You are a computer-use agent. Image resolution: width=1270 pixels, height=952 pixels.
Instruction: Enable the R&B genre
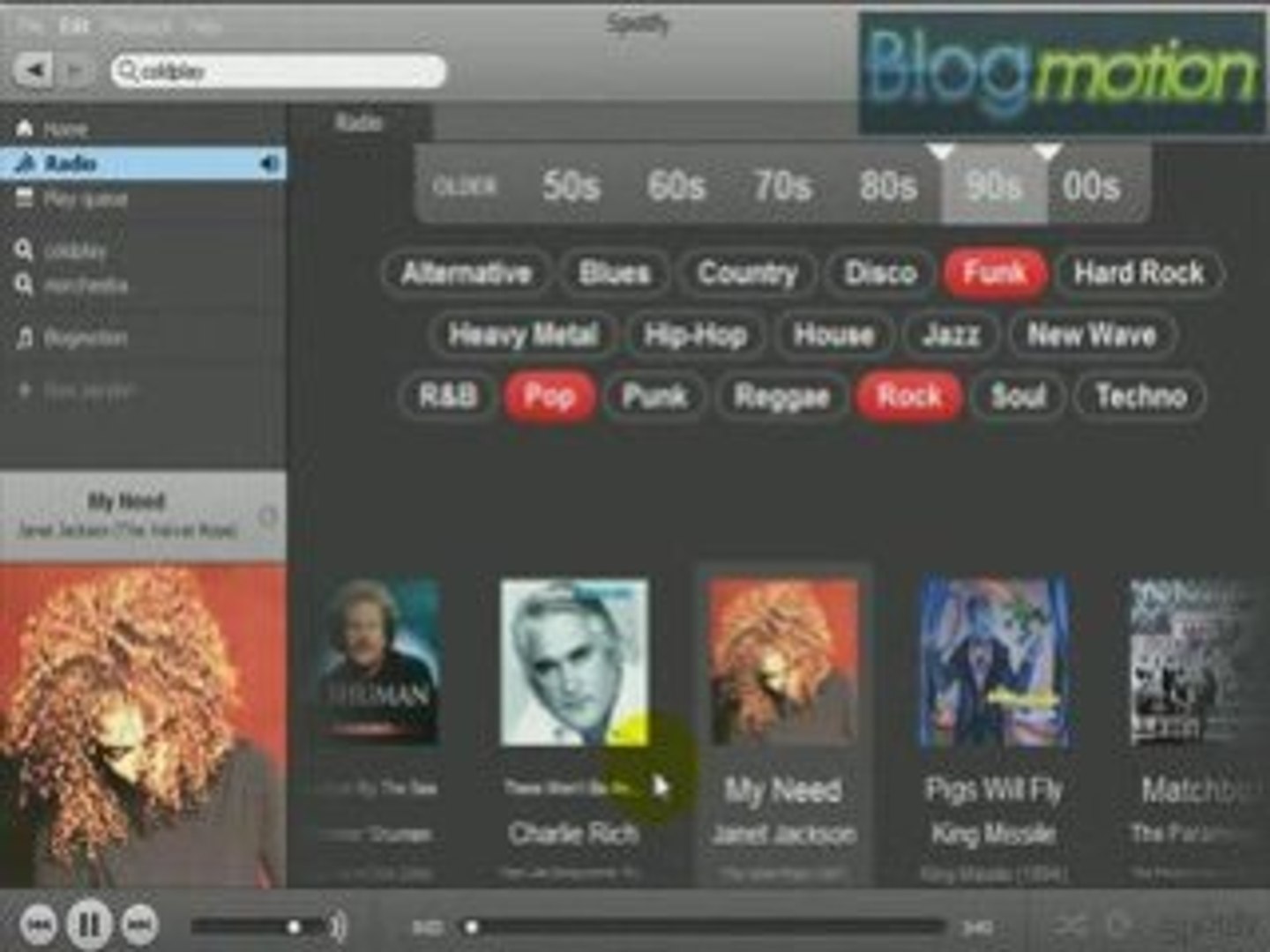click(x=448, y=396)
